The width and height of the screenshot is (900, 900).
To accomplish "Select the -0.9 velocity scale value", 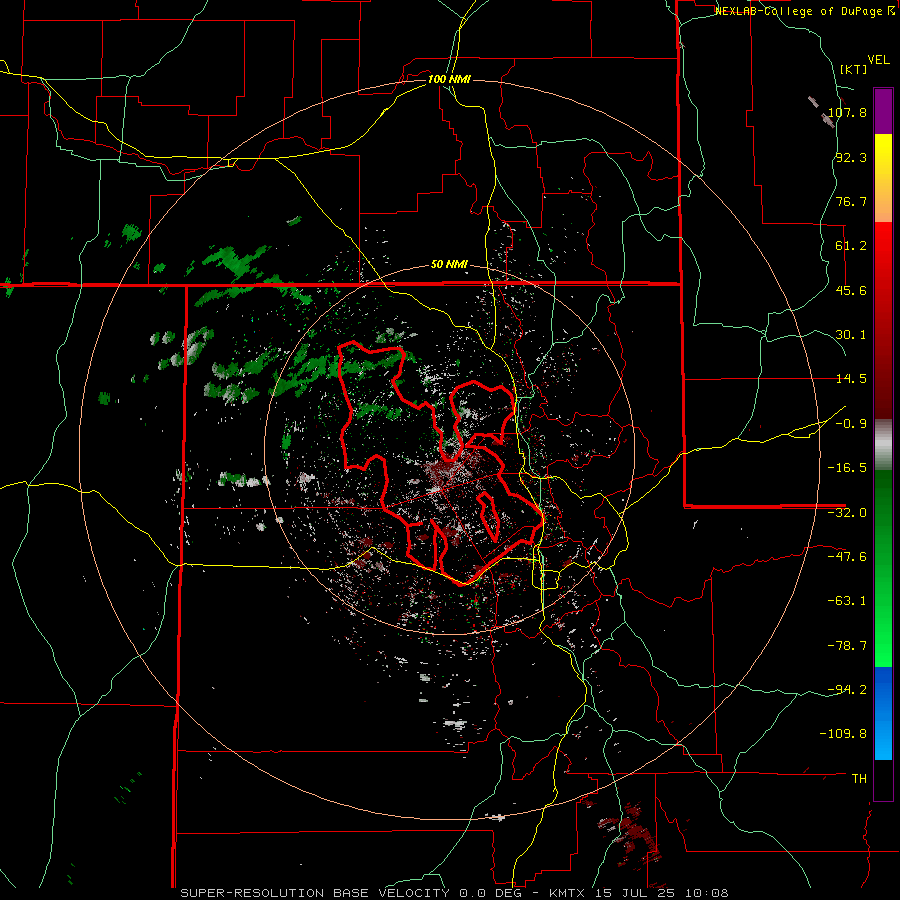I will pyautogui.click(x=851, y=424).
